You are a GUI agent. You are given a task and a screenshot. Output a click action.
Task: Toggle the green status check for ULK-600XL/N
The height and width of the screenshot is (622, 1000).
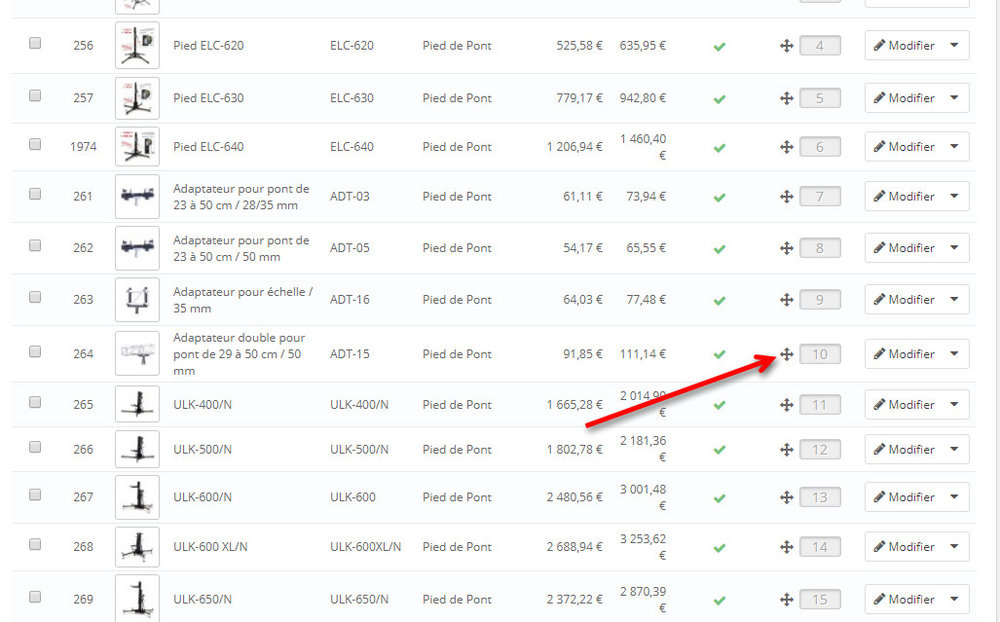click(719, 547)
